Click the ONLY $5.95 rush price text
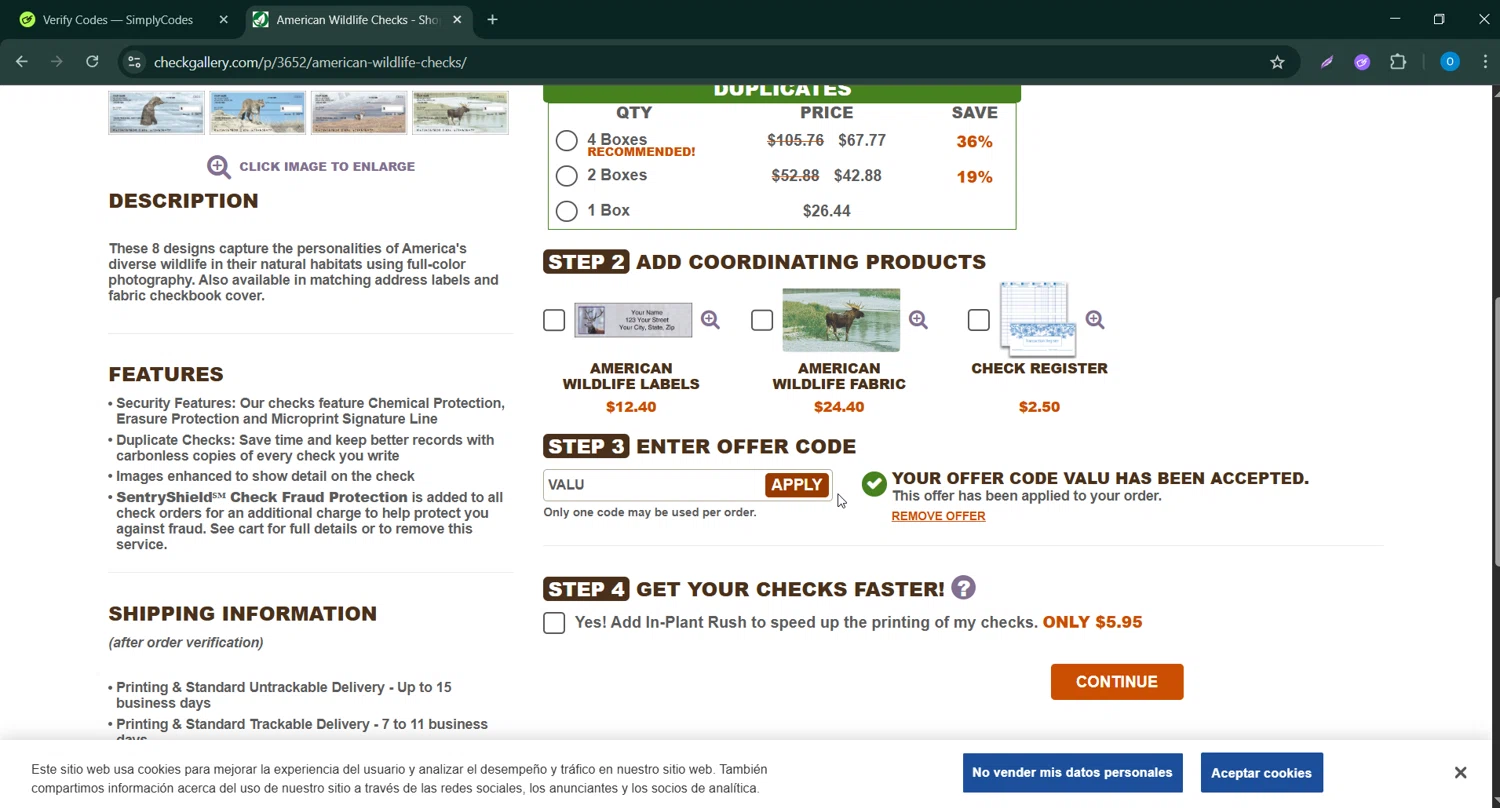The height and width of the screenshot is (808, 1500). click(x=1092, y=622)
